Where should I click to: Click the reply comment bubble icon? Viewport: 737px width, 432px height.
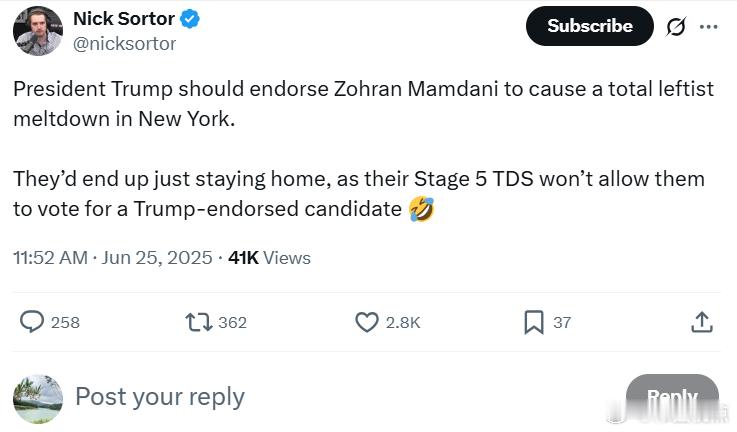coord(33,322)
